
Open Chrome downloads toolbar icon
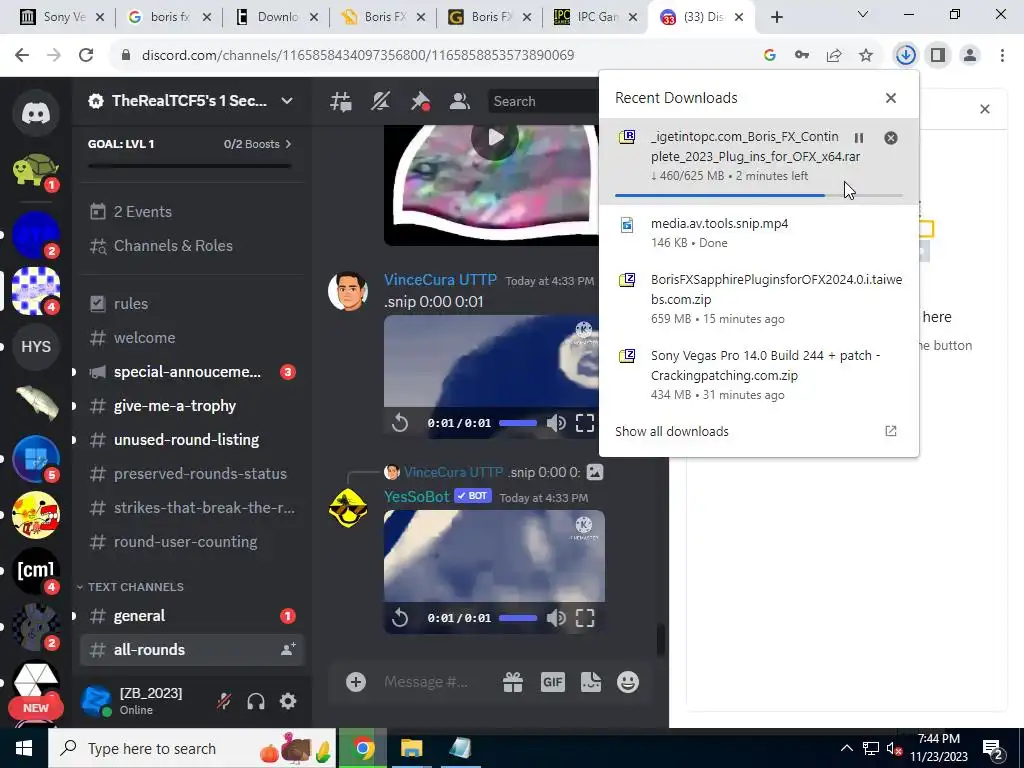(906, 55)
